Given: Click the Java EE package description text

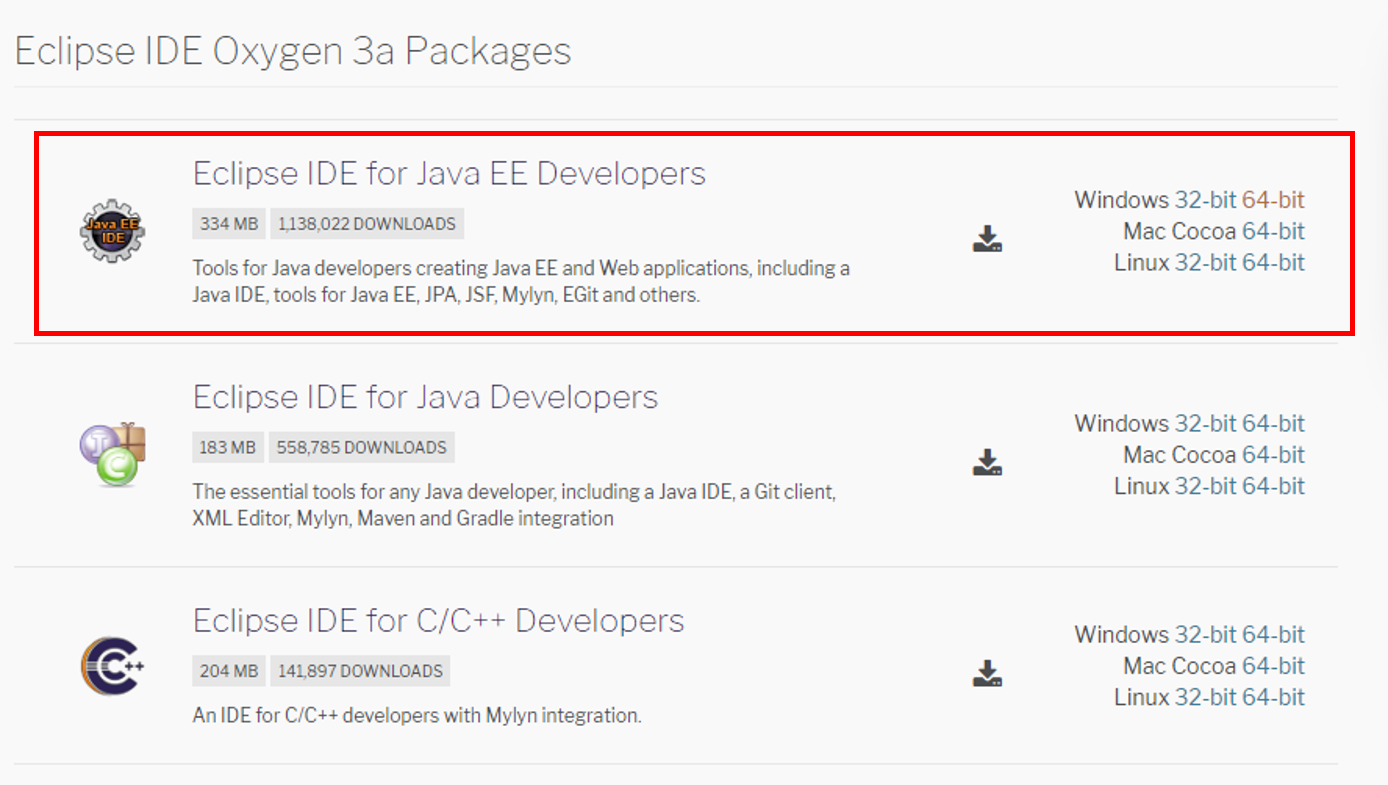Looking at the screenshot, I should tap(521, 282).
